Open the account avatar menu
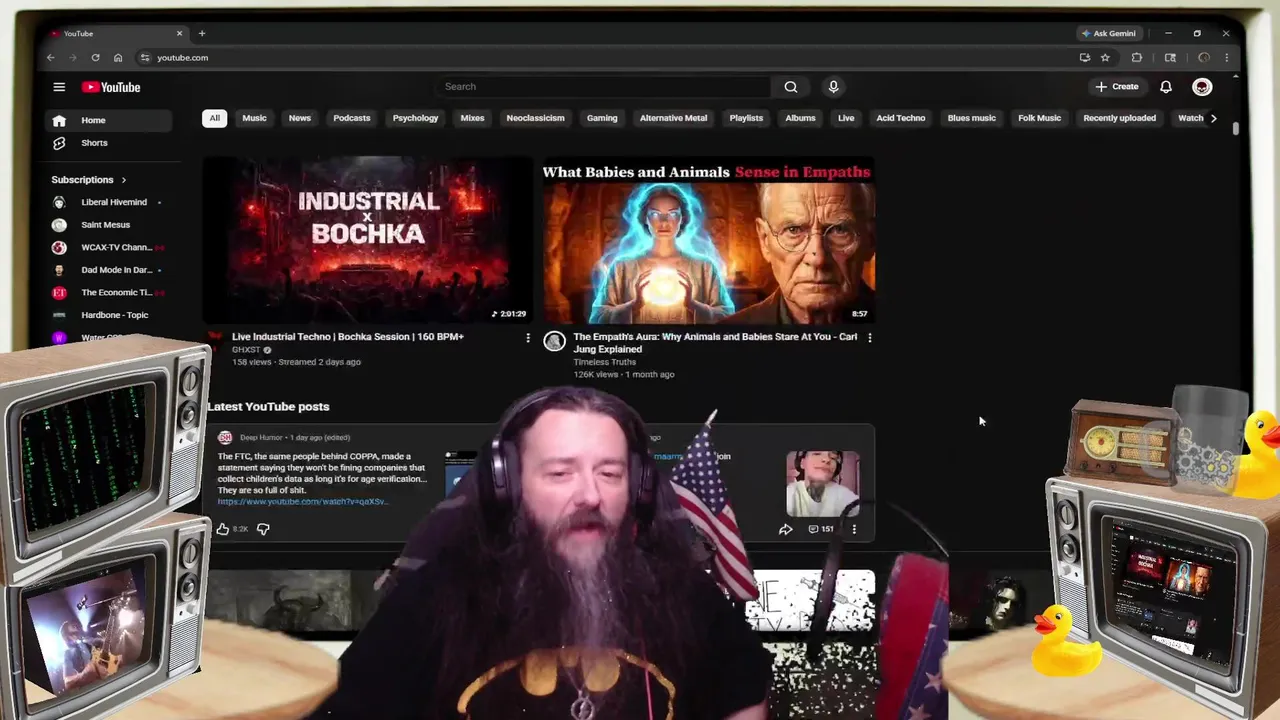The image size is (1280, 720). 1202,87
